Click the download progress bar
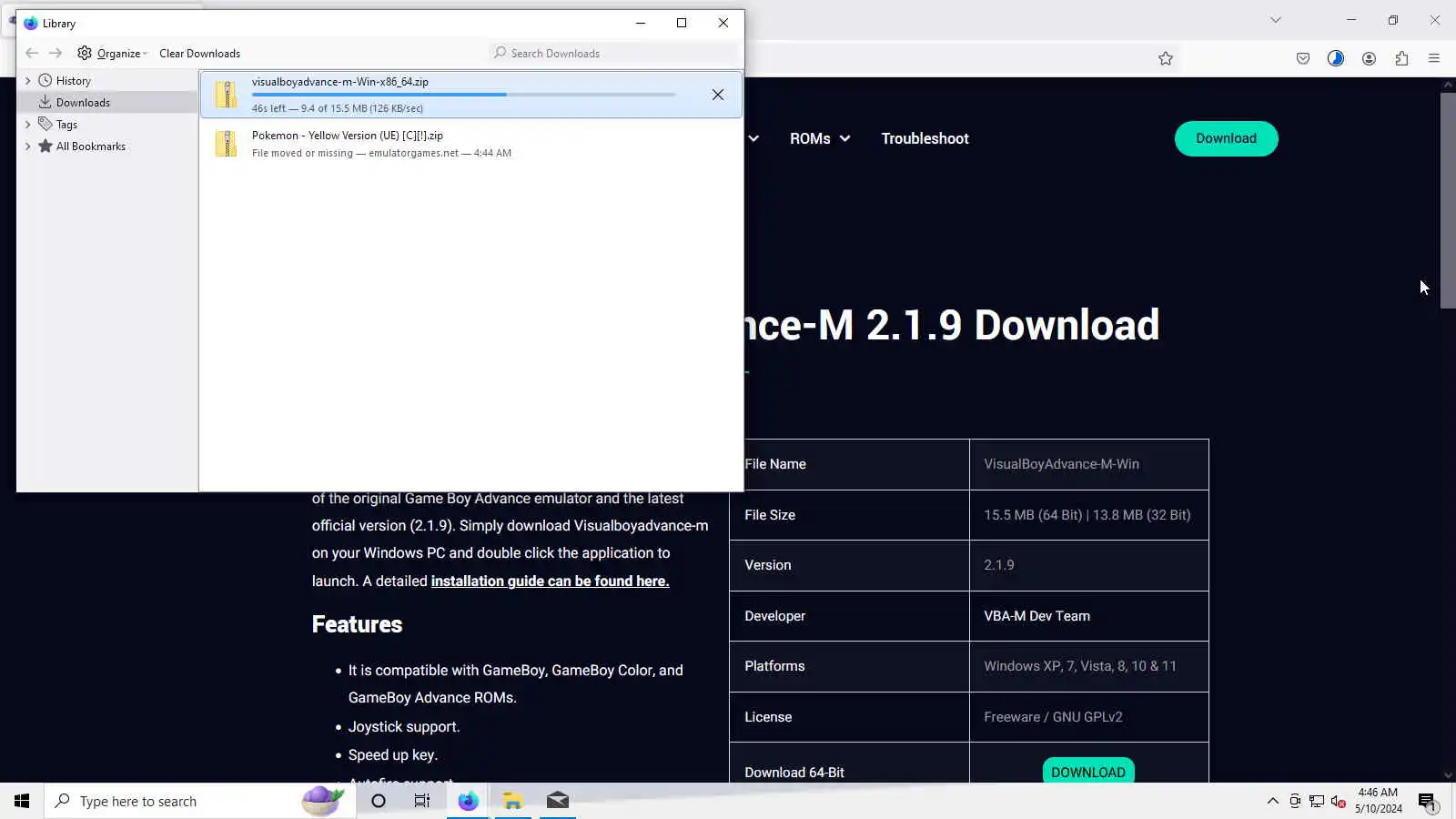1456x819 pixels. click(x=464, y=95)
